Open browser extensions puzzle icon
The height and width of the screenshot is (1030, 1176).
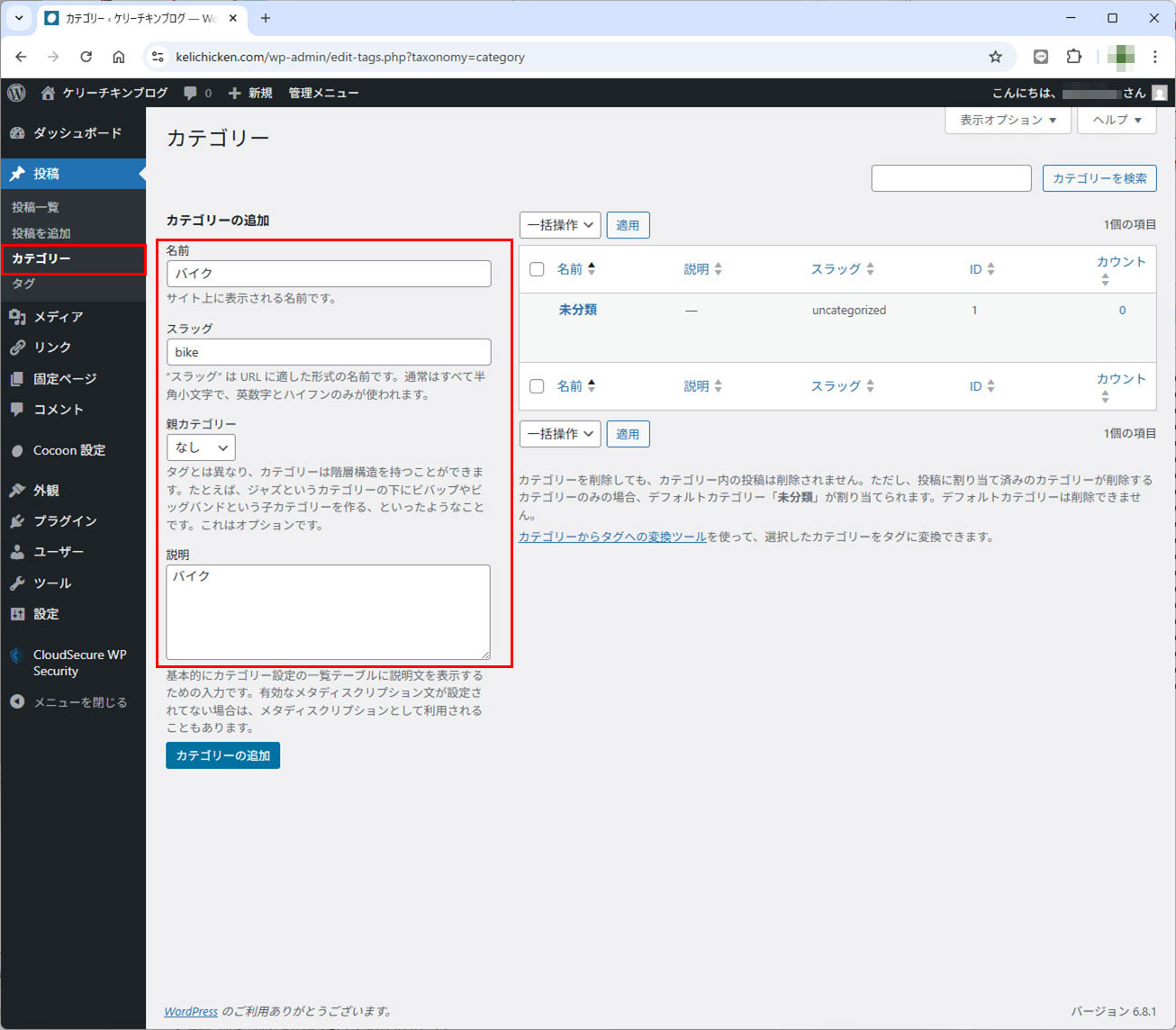1073,57
